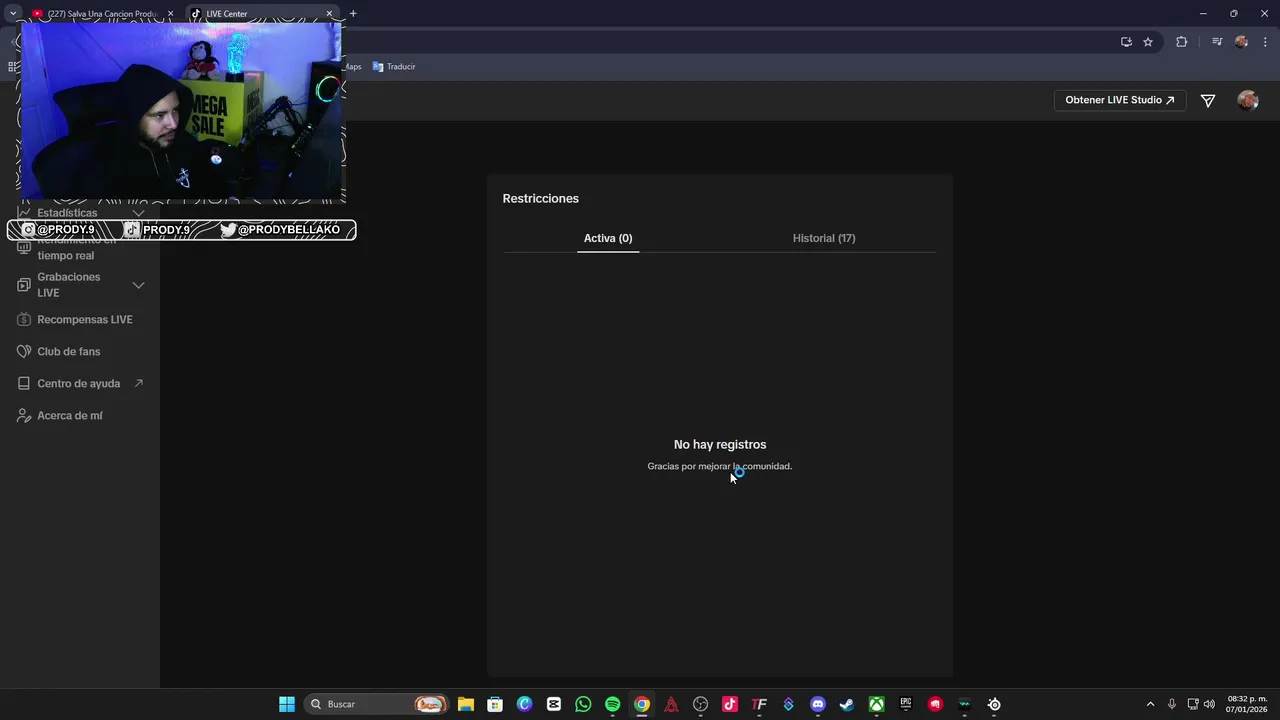
Task: Click Obtener LIVE Studio button
Action: [1120, 100]
